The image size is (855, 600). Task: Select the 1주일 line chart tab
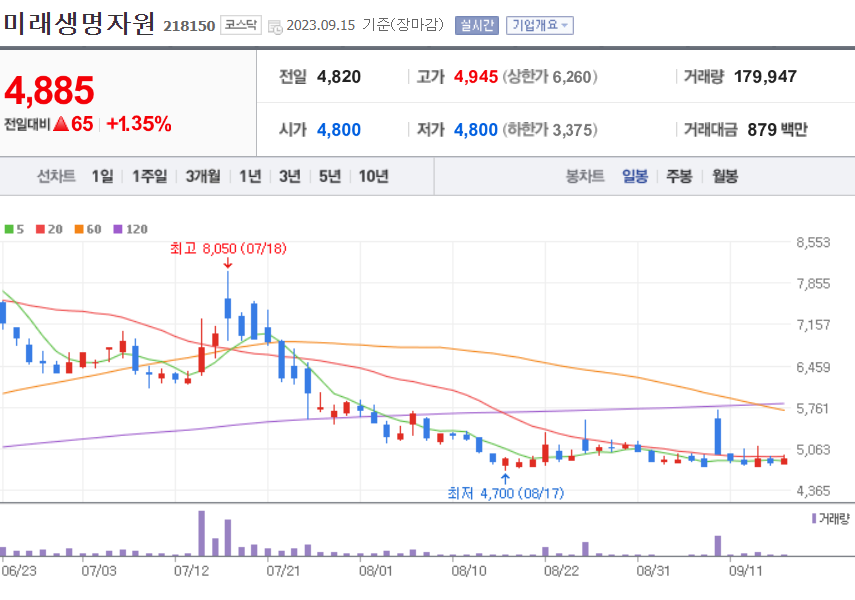(149, 176)
